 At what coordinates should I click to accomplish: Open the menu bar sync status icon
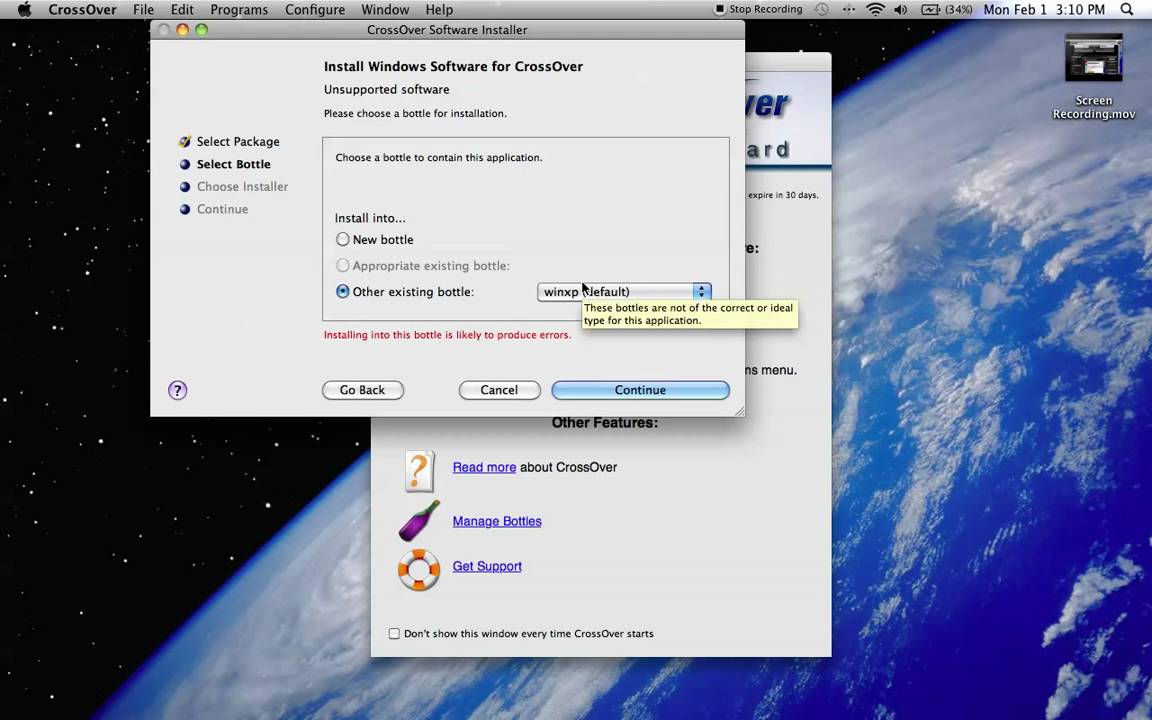(x=849, y=10)
